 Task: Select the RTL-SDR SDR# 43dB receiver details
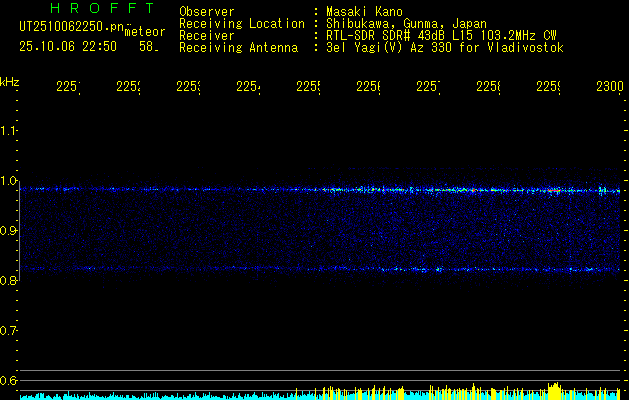pos(441,36)
